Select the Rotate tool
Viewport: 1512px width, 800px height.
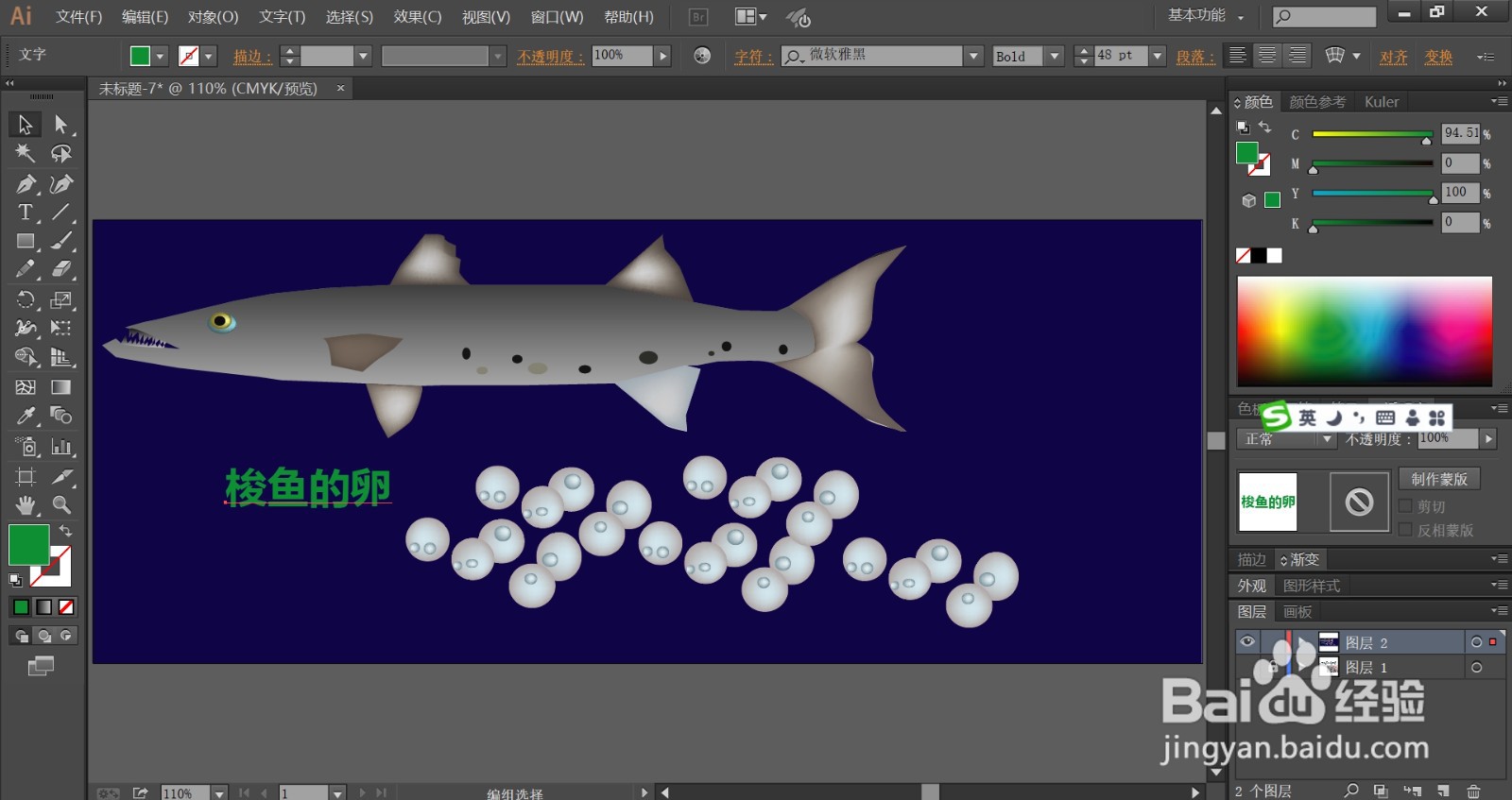26,299
